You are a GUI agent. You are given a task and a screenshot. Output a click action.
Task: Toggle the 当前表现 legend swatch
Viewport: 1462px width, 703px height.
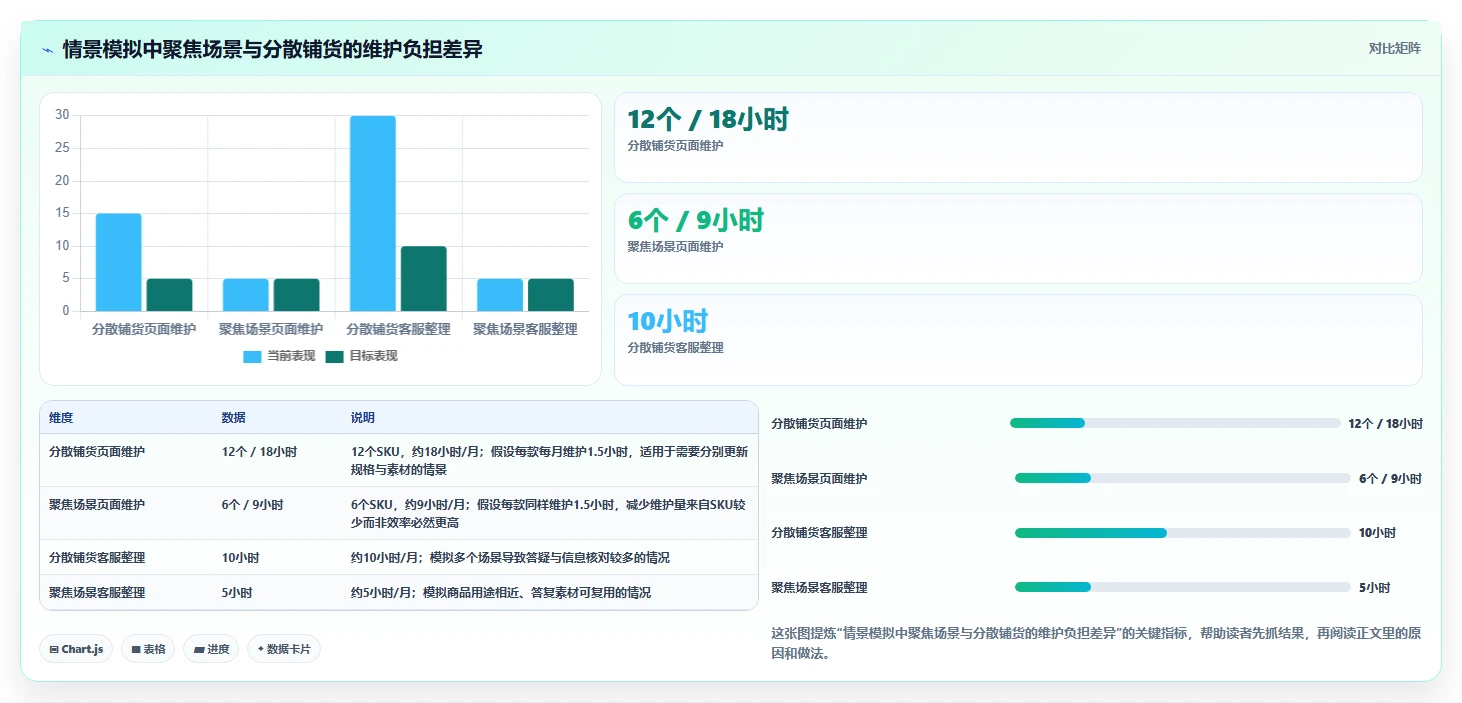point(253,356)
